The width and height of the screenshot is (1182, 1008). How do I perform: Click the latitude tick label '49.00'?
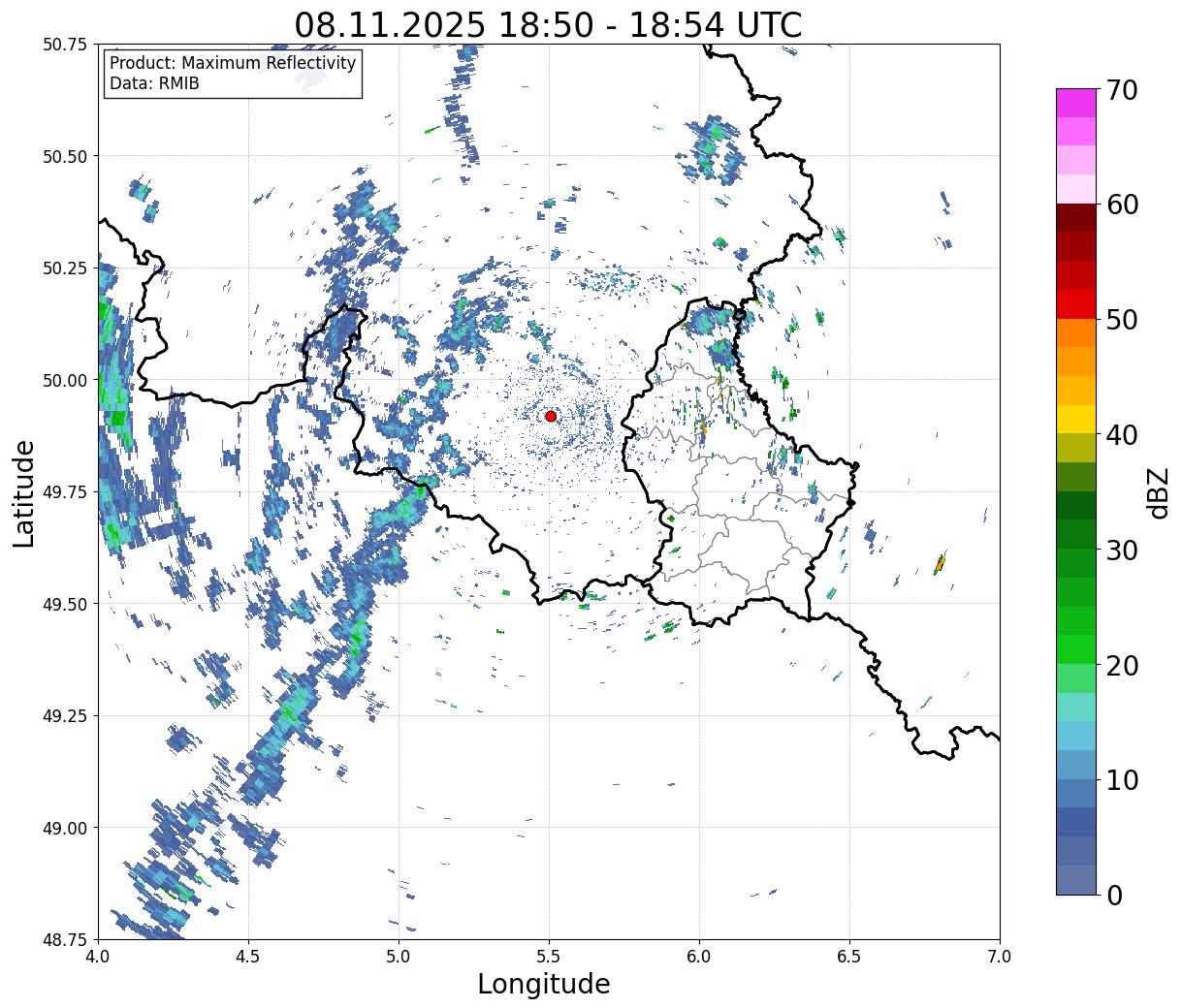64,828
